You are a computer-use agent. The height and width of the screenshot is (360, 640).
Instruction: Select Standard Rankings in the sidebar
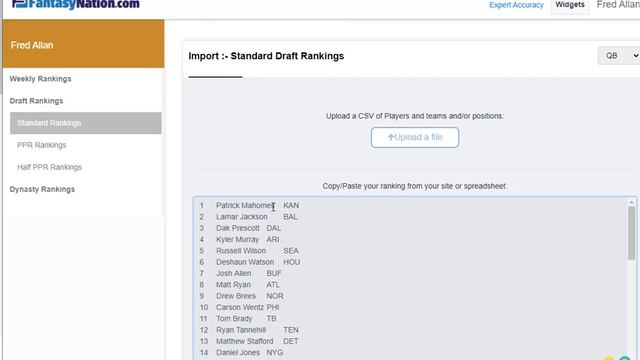click(86, 123)
